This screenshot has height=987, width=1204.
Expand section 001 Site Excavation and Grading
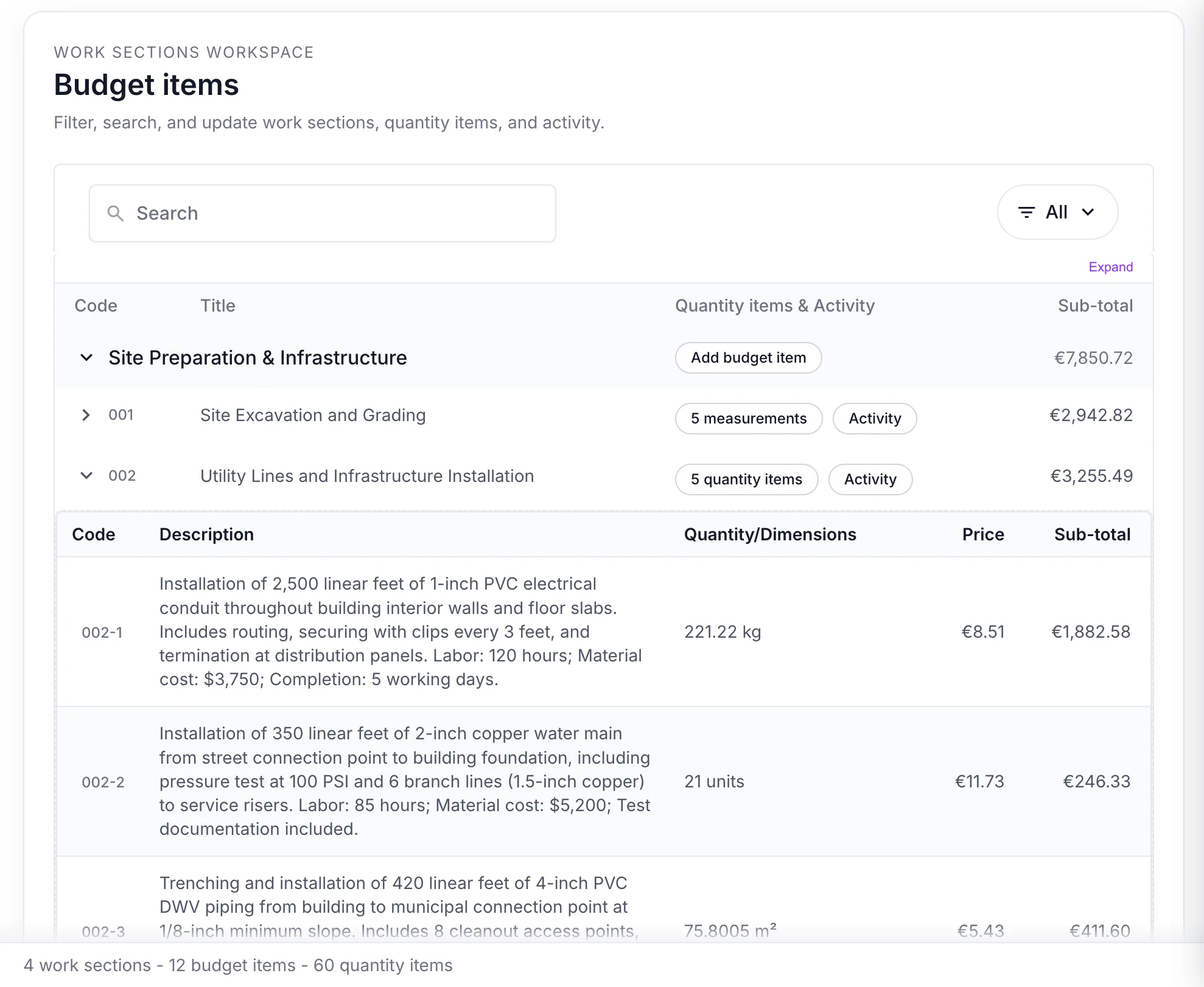[86, 415]
